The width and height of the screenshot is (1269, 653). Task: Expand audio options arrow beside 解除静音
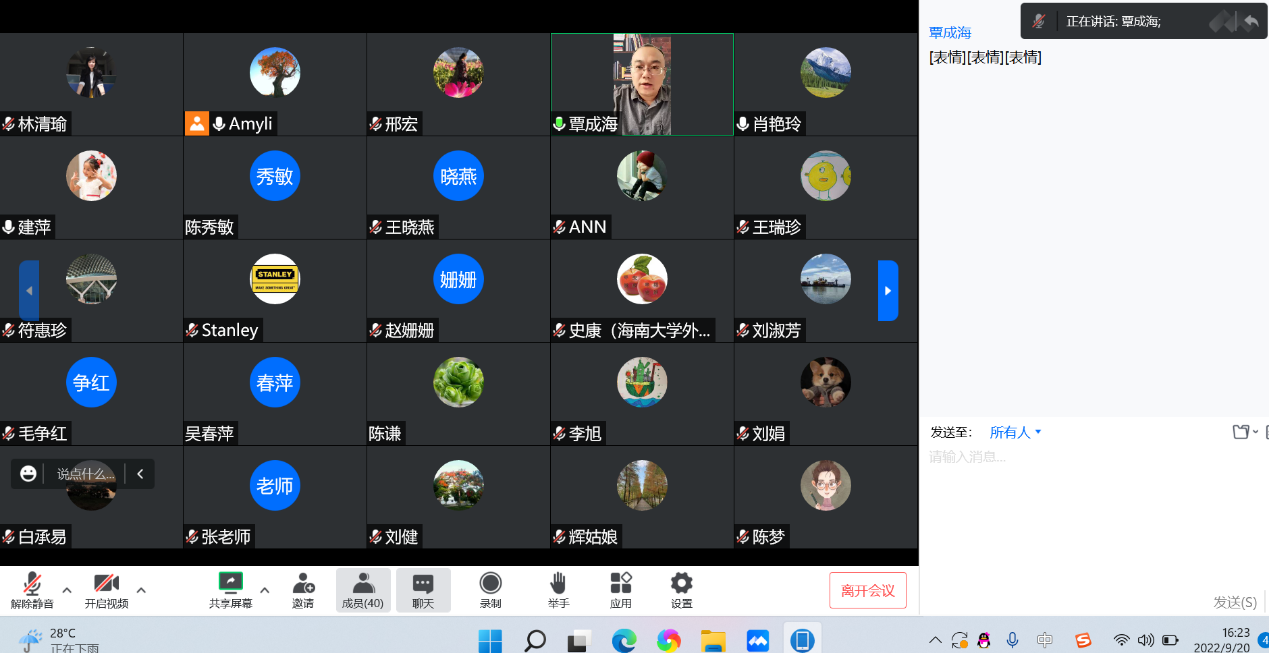pos(67,589)
